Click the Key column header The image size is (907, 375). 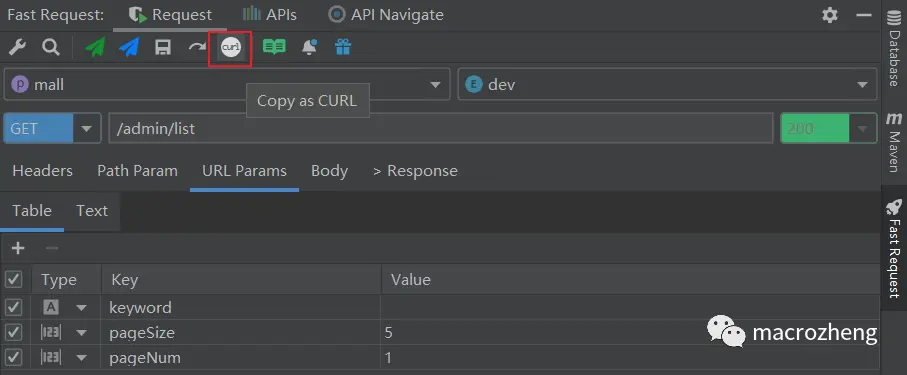[x=241, y=280]
